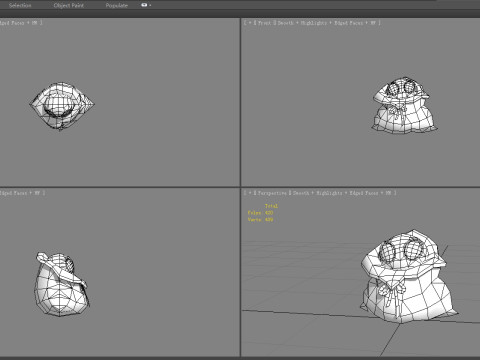
Task: Open Front viewport [+] general menu
Action: coord(250,23)
